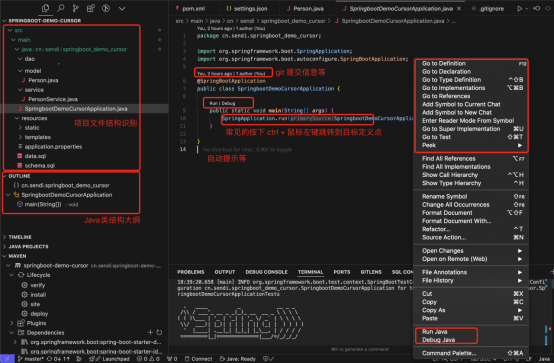Open the Explorer view icon
This screenshot has width=554, height=363.
[x=45, y=8]
